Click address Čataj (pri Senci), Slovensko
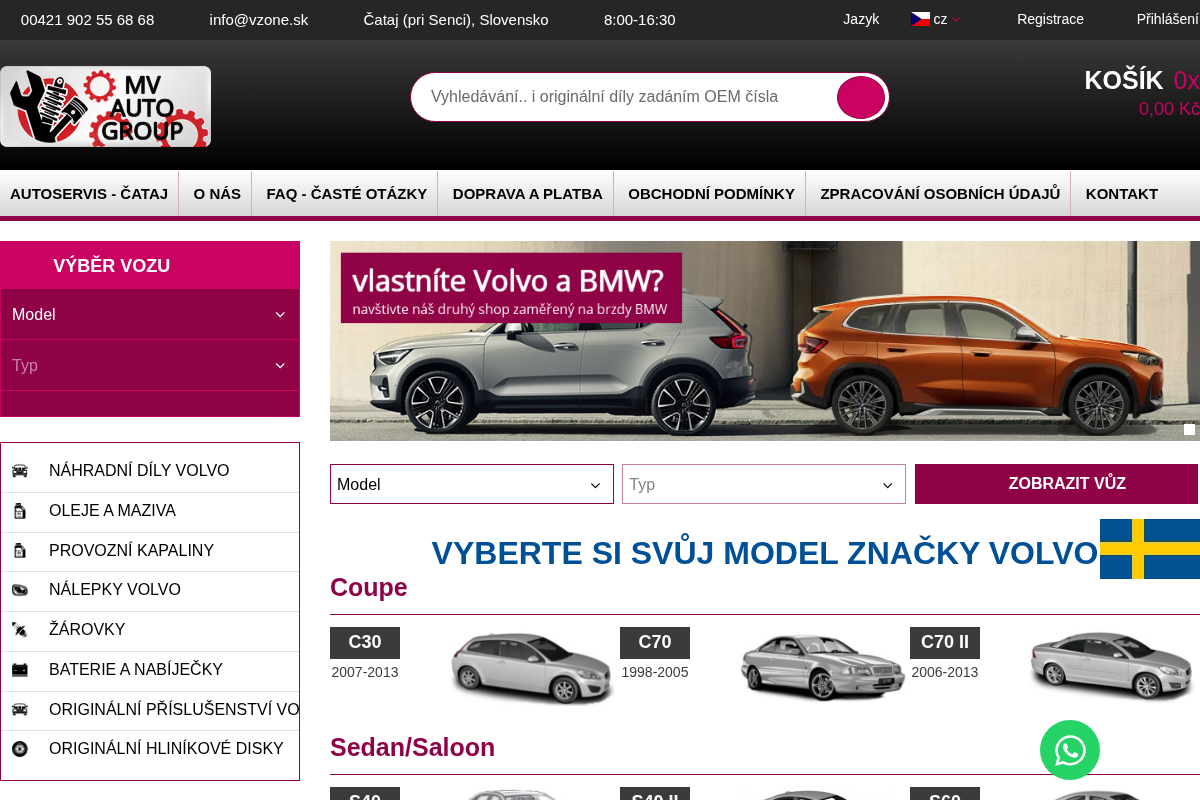Screen dimensions: 1200x800 point(456,20)
